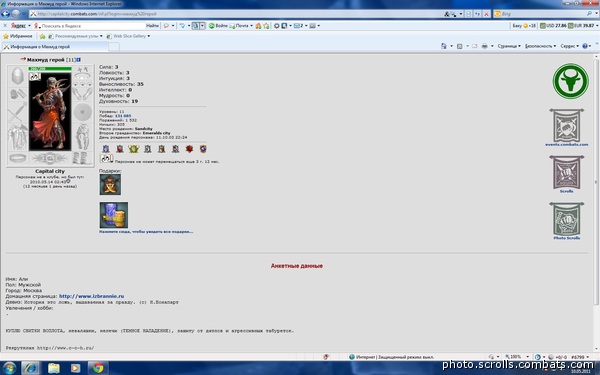
Task: Click the Bing search magnifier icon
Action: coord(590,14)
